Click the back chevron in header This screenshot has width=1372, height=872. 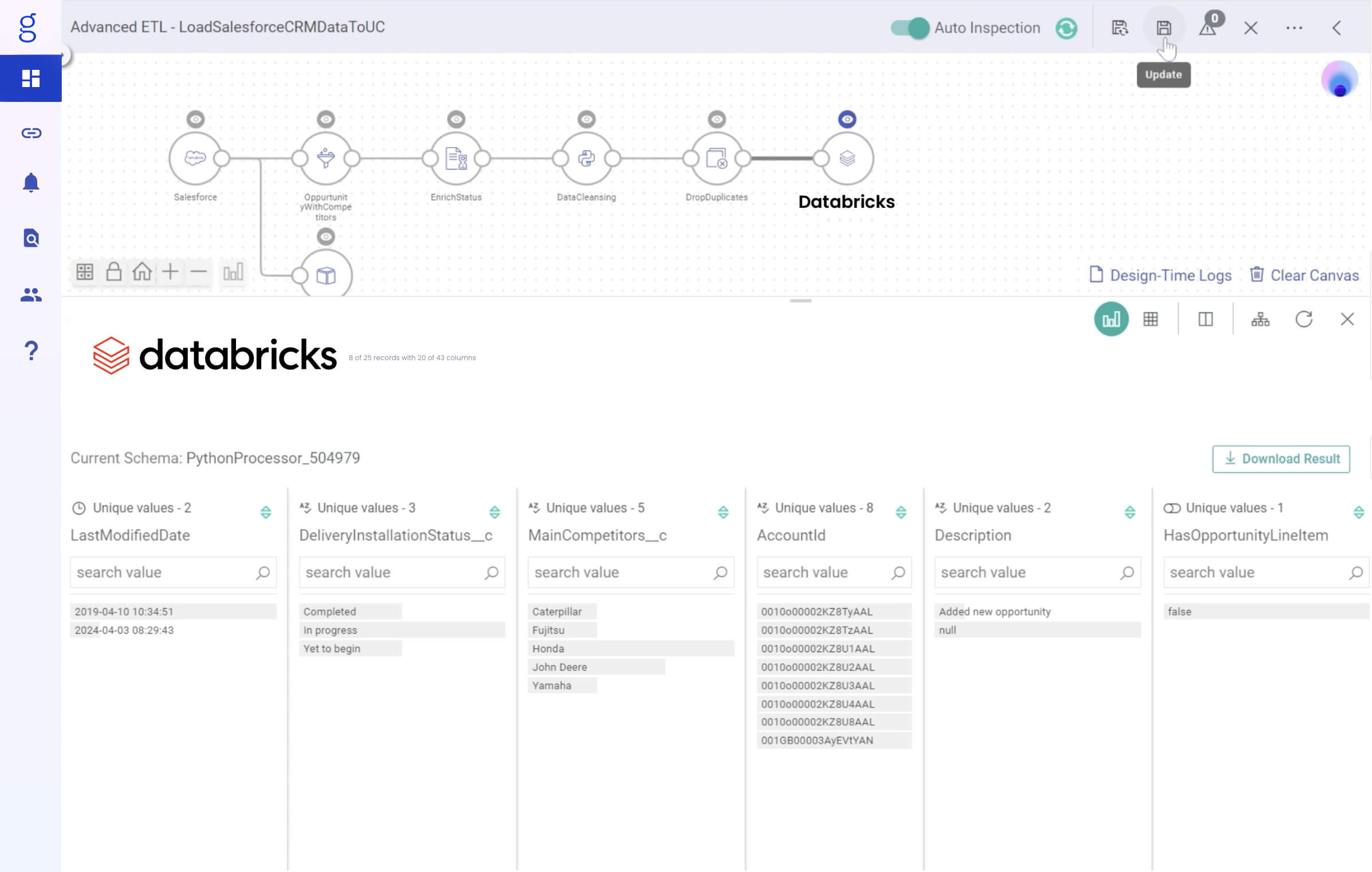(x=1336, y=27)
